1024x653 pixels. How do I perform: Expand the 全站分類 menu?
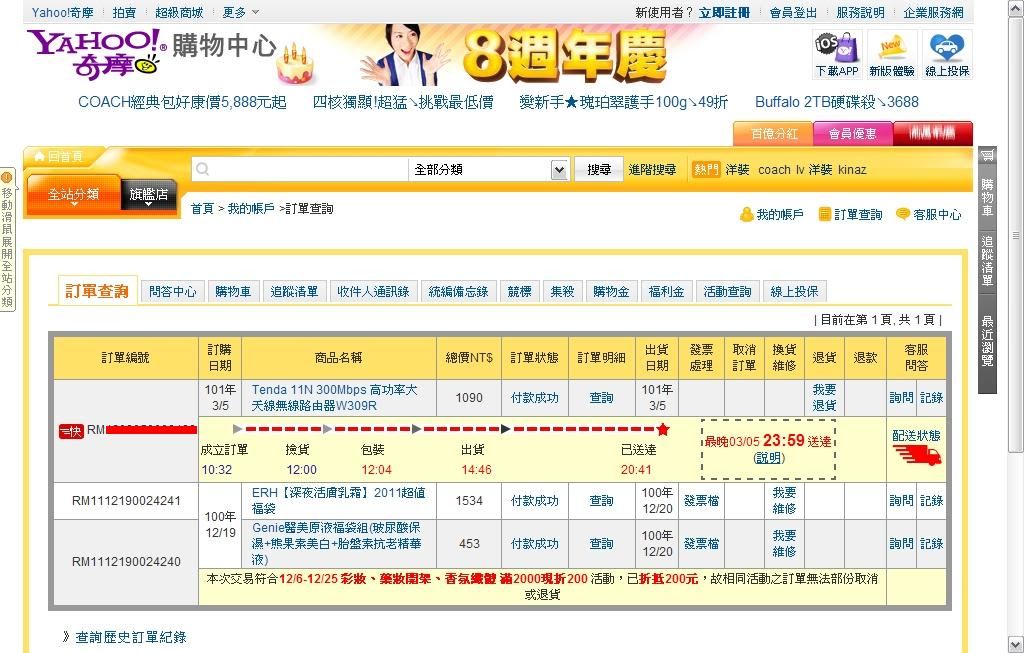[x=73, y=195]
